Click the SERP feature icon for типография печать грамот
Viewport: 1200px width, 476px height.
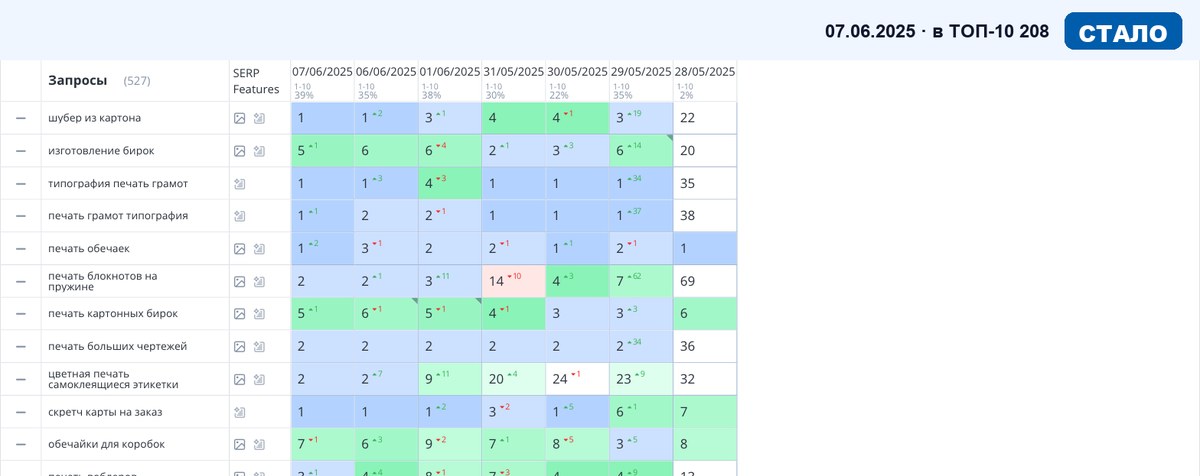point(240,184)
